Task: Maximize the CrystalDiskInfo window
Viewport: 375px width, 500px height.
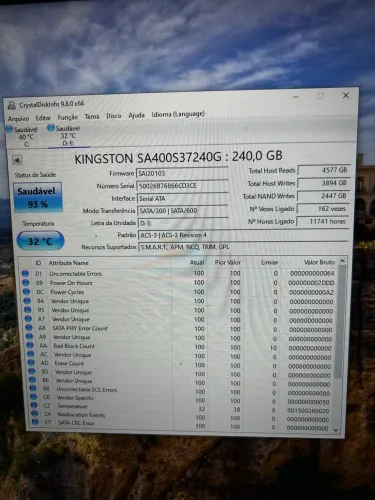Action: [320, 96]
